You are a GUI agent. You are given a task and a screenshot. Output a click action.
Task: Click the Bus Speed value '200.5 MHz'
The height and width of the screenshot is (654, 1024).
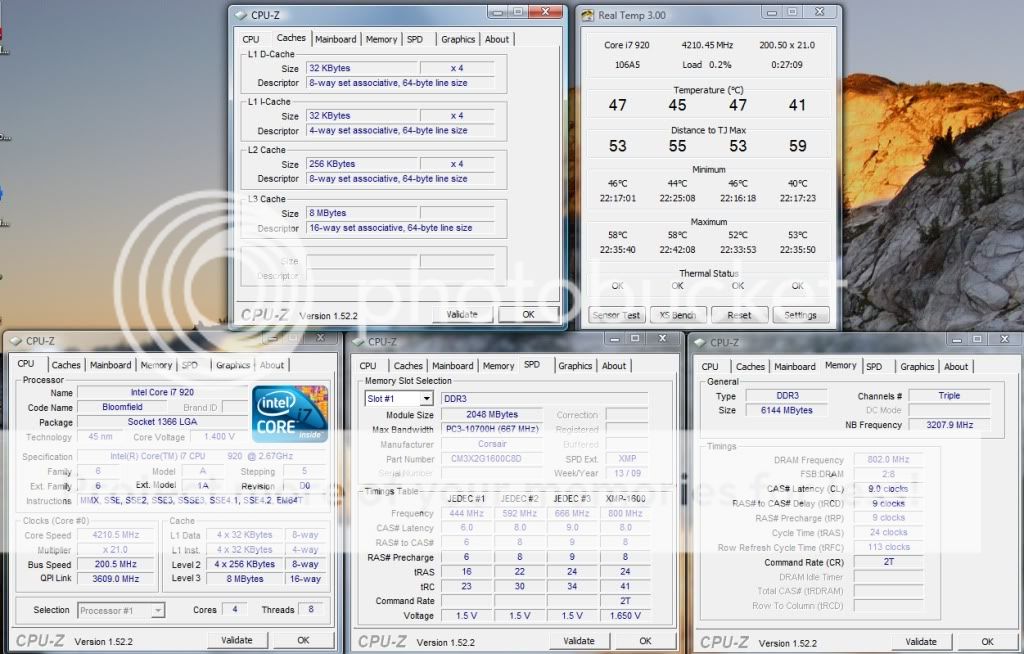[x=116, y=564]
